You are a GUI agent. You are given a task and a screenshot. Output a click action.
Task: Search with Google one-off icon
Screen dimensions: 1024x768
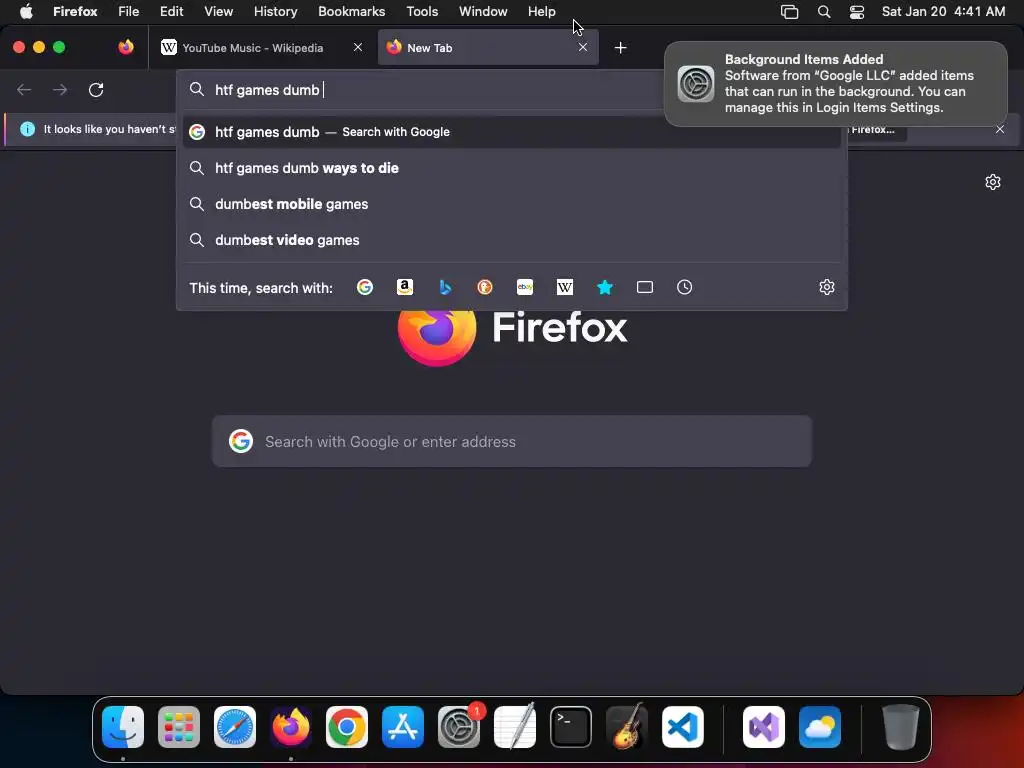(x=364, y=287)
